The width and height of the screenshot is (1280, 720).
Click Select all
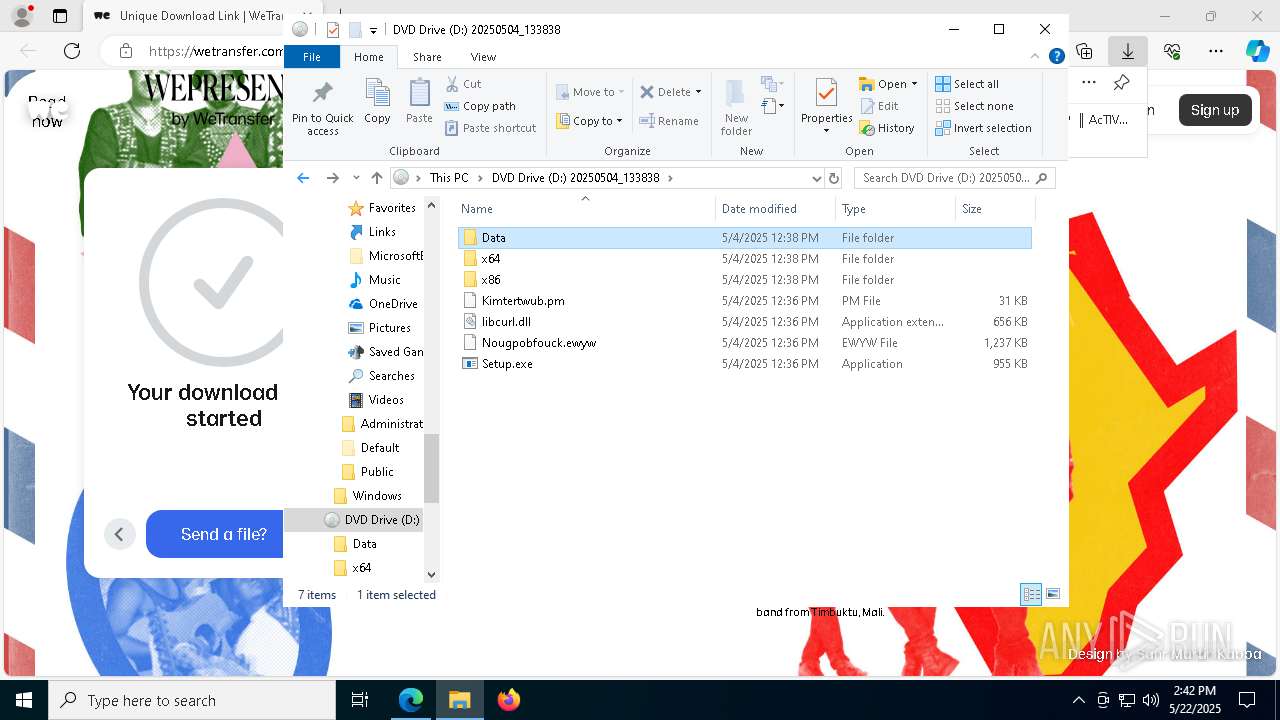(x=967, y=84)
